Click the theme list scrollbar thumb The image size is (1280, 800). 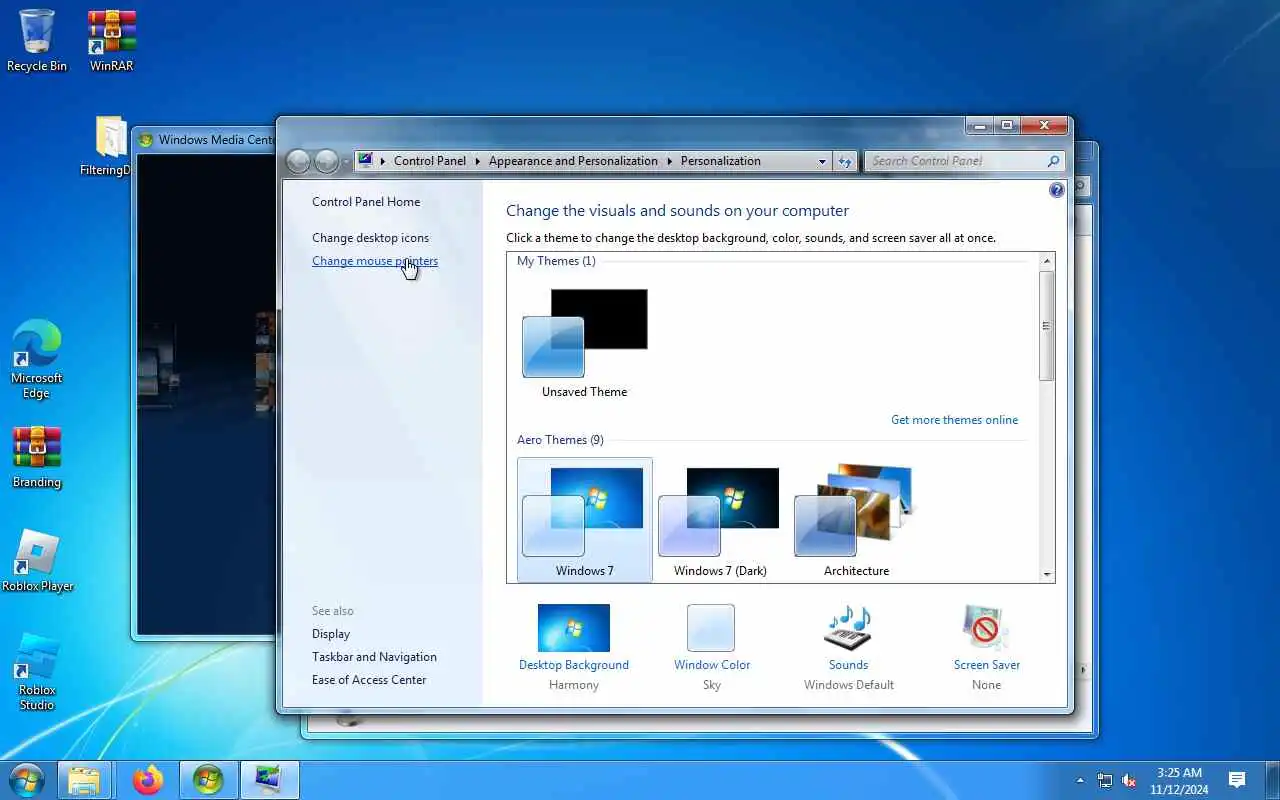[1047, 325]
